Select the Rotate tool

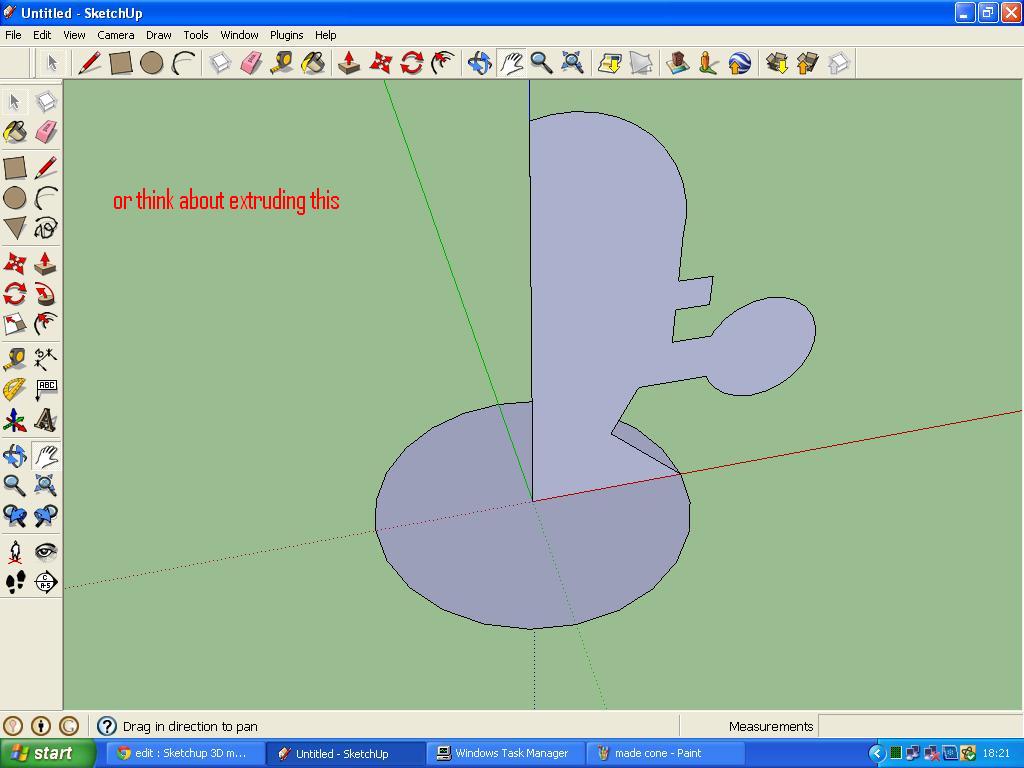click(x=15, y=293)
